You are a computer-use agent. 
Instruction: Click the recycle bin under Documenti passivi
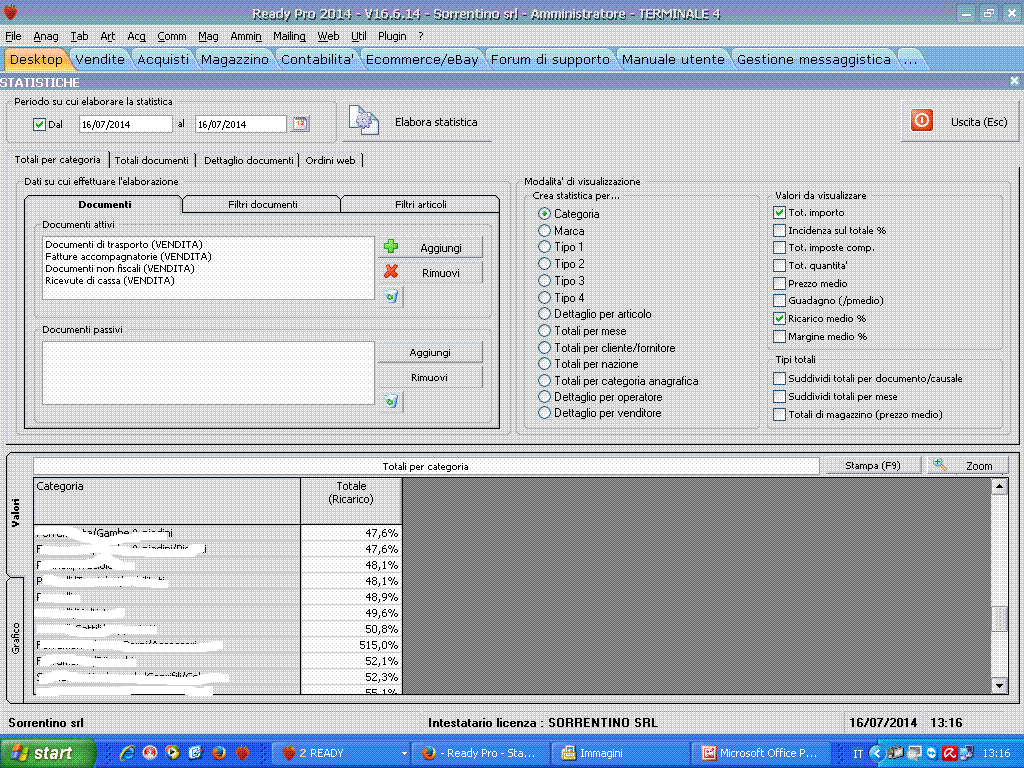tap(392, 401)
